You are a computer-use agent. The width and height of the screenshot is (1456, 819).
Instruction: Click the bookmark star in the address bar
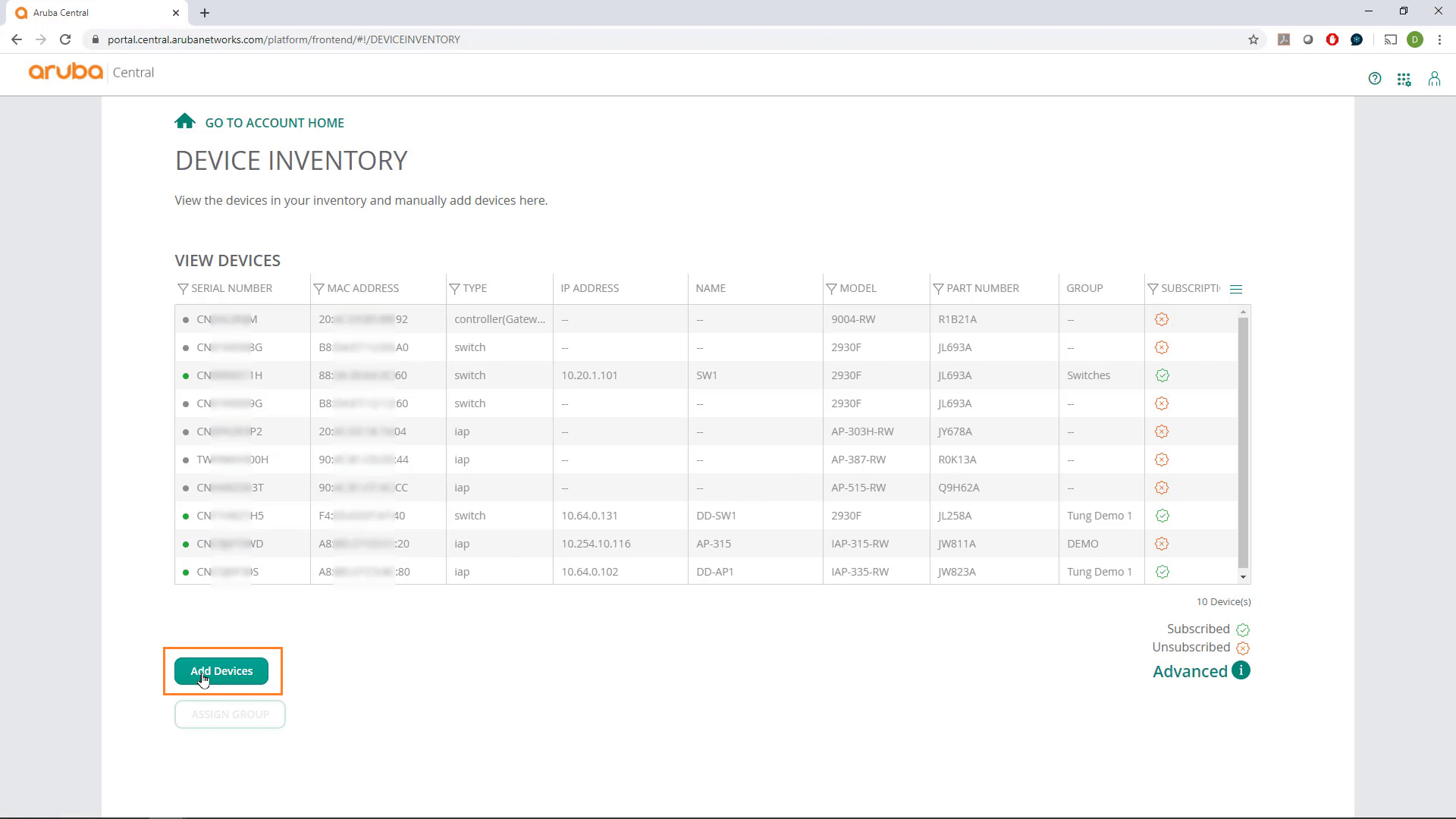coord(1254,39)
